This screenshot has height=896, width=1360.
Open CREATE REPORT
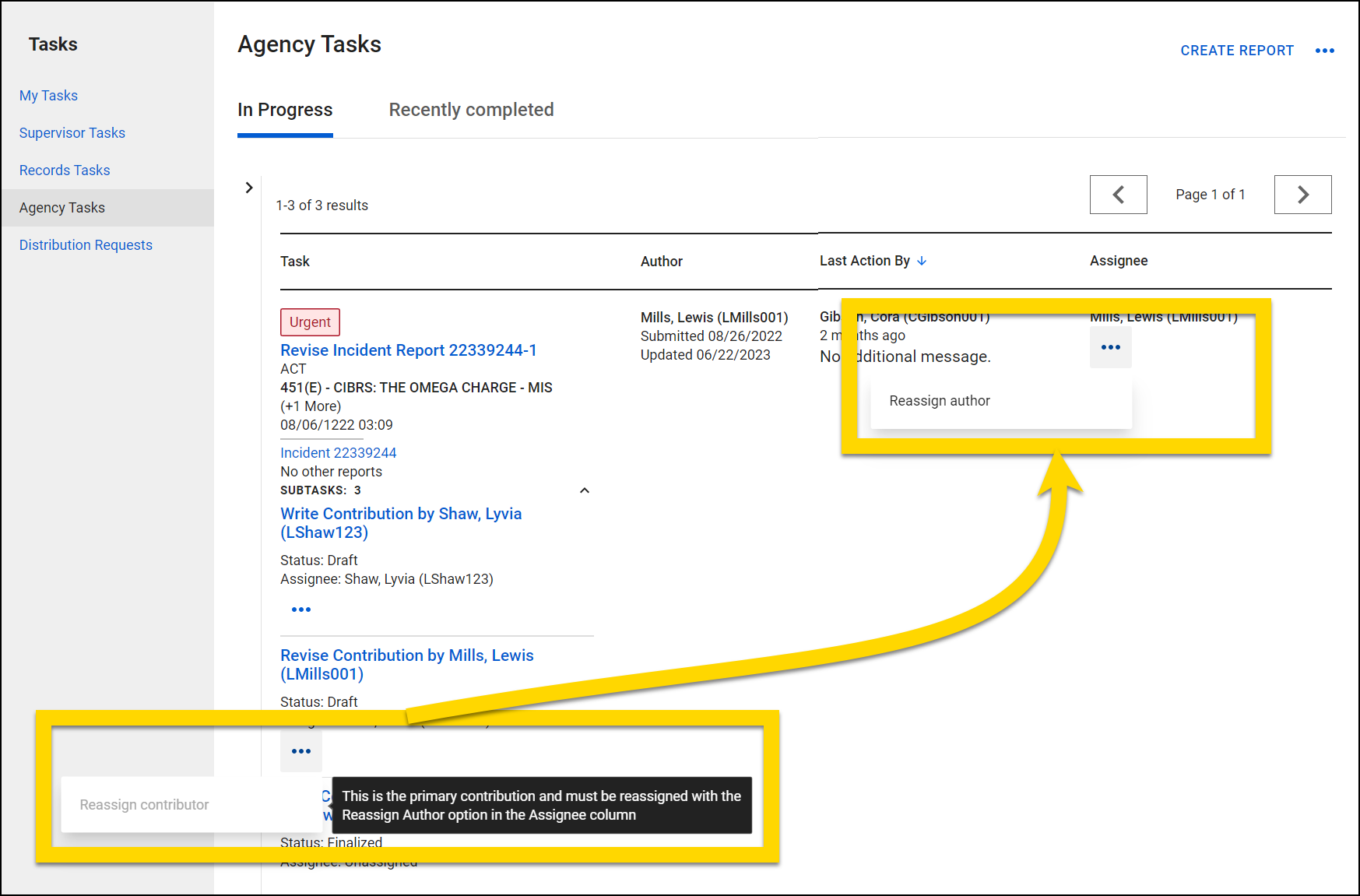pyautogui.click(x=1236, y=50)
